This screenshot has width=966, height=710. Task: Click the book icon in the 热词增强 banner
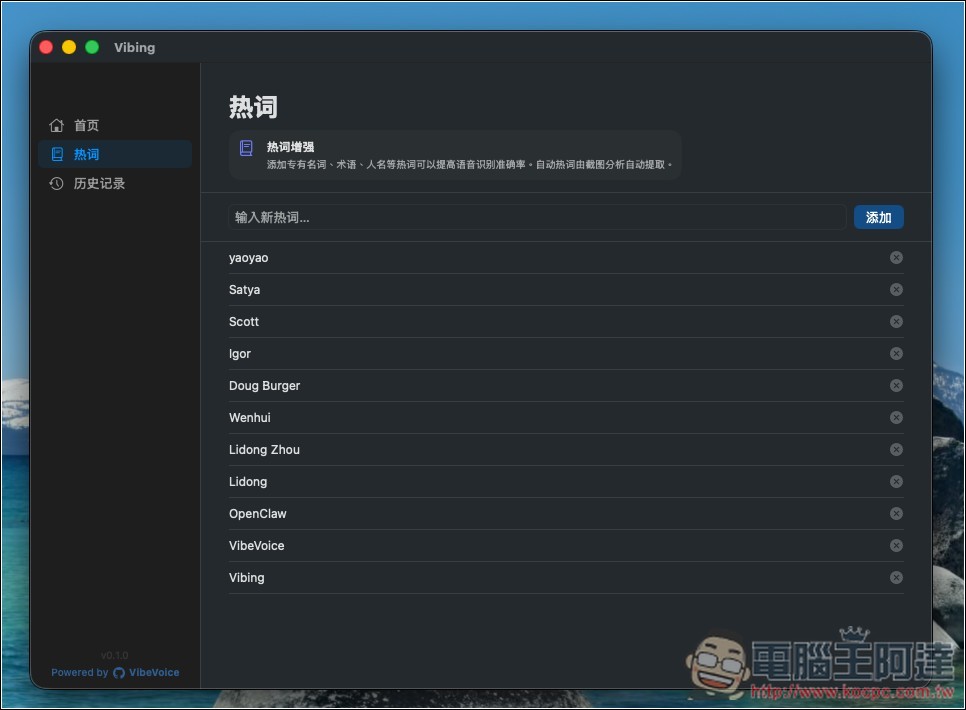click(x=245, y=148)
